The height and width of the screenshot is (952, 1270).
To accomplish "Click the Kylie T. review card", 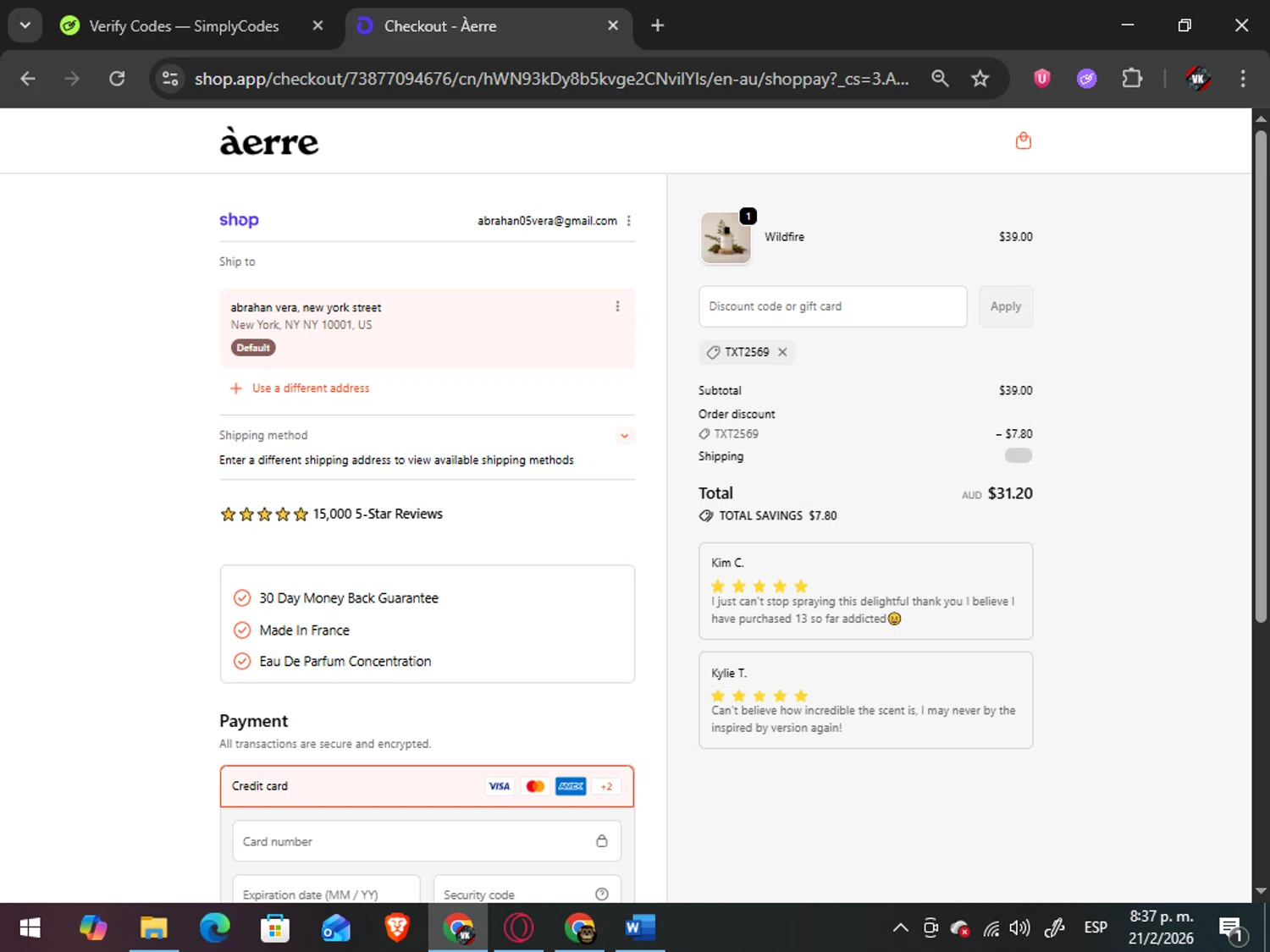I will [865, 700].
